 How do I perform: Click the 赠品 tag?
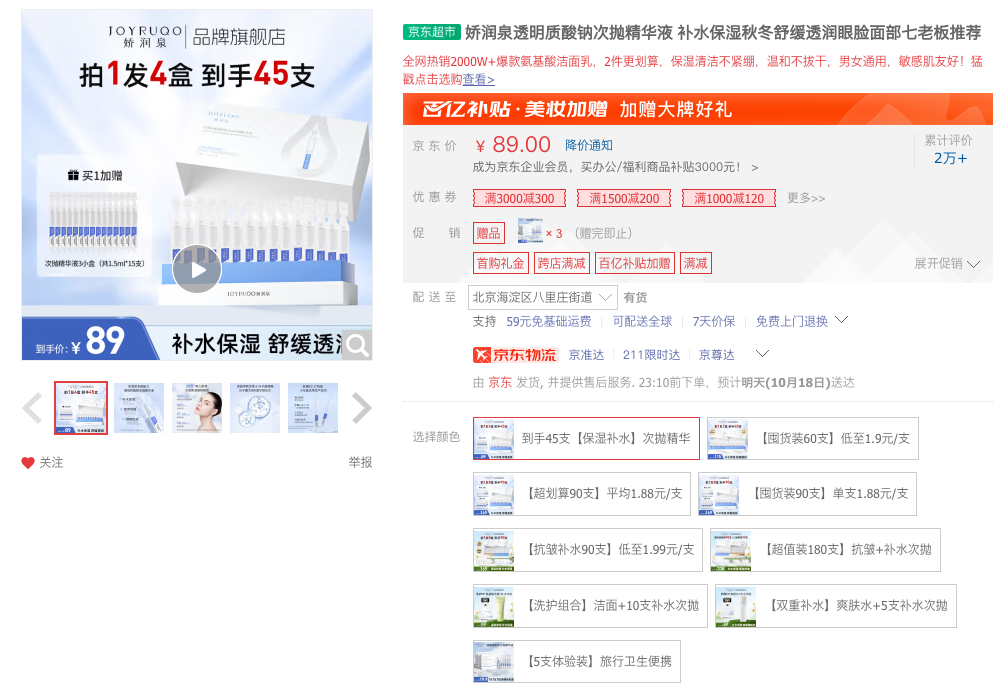click(x=488, y=233)
